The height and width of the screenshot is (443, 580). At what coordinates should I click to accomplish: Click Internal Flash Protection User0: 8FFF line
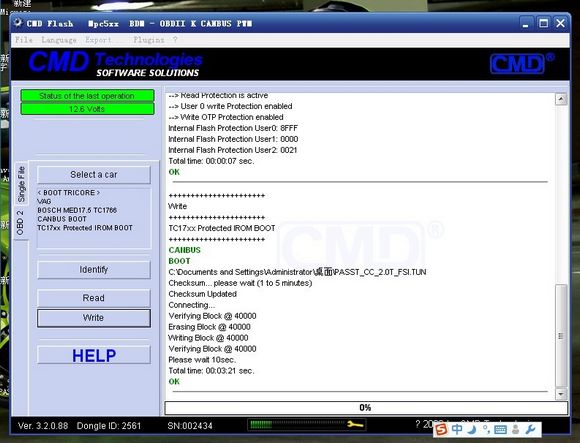[x=233, y=128]
